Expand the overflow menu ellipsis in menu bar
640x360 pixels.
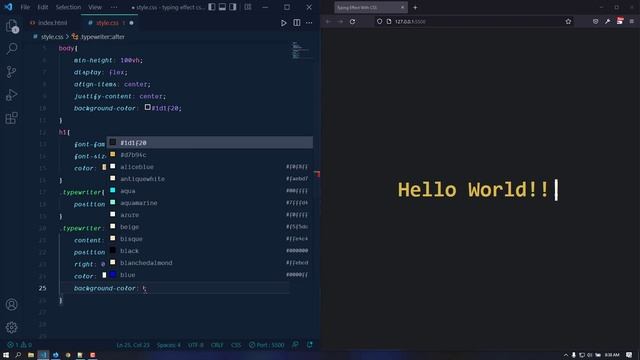click(114, 7)
